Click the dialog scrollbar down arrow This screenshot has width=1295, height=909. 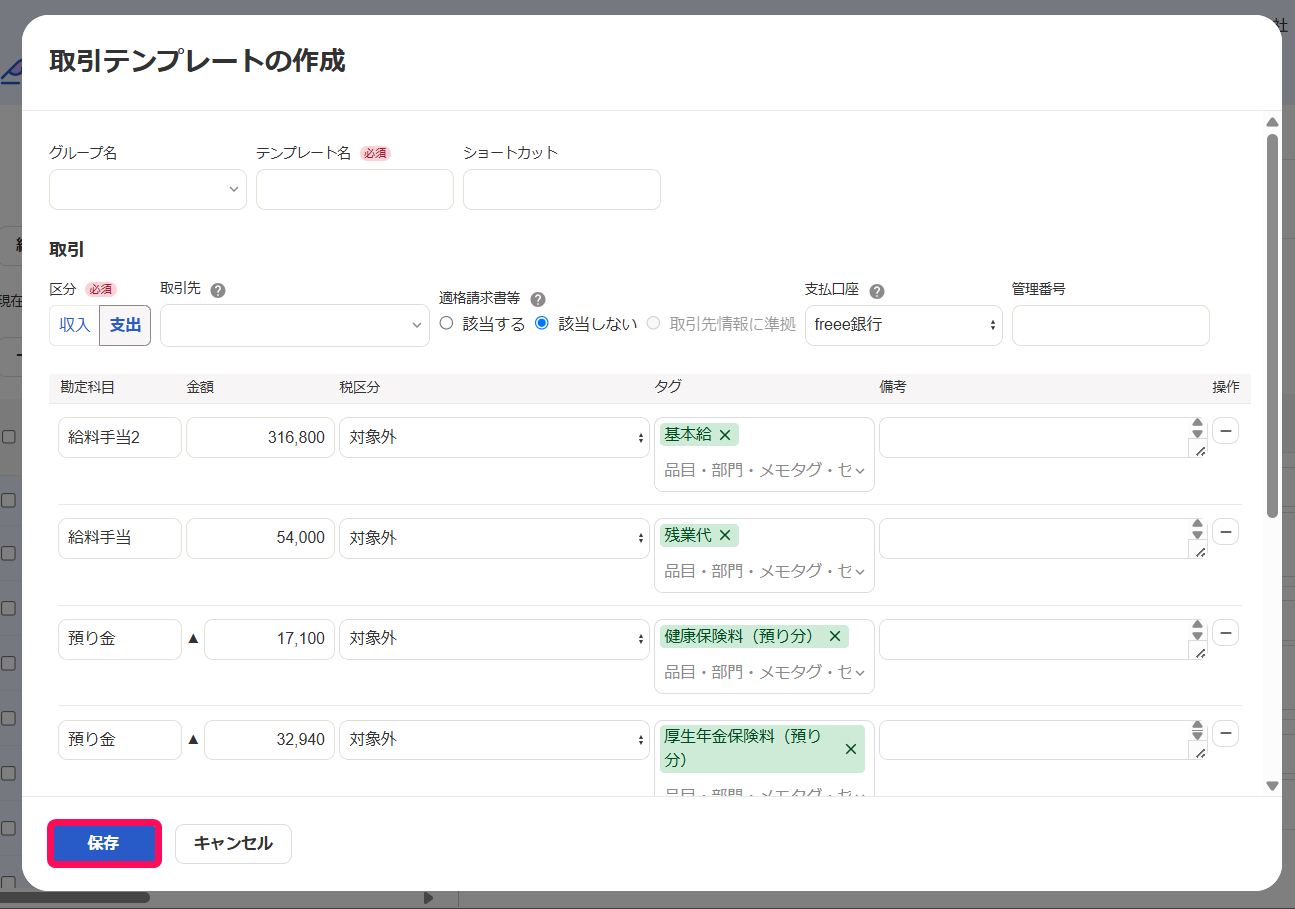tap(1272, 786)
